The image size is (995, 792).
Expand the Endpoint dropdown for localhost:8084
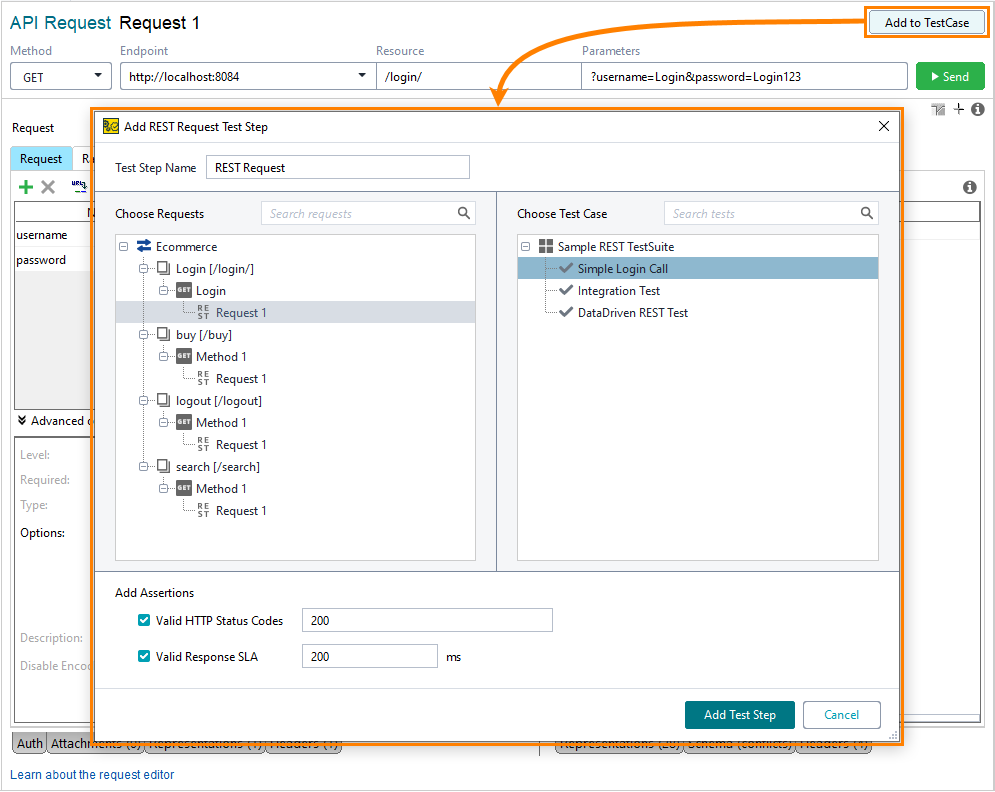363,75
